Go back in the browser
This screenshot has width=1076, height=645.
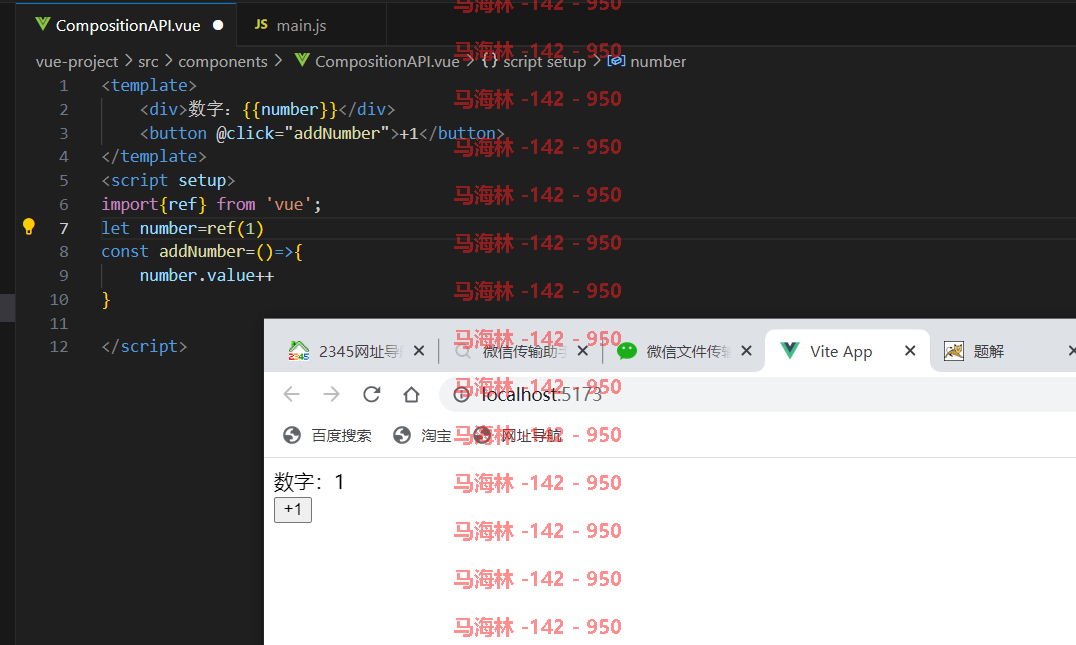292,394
